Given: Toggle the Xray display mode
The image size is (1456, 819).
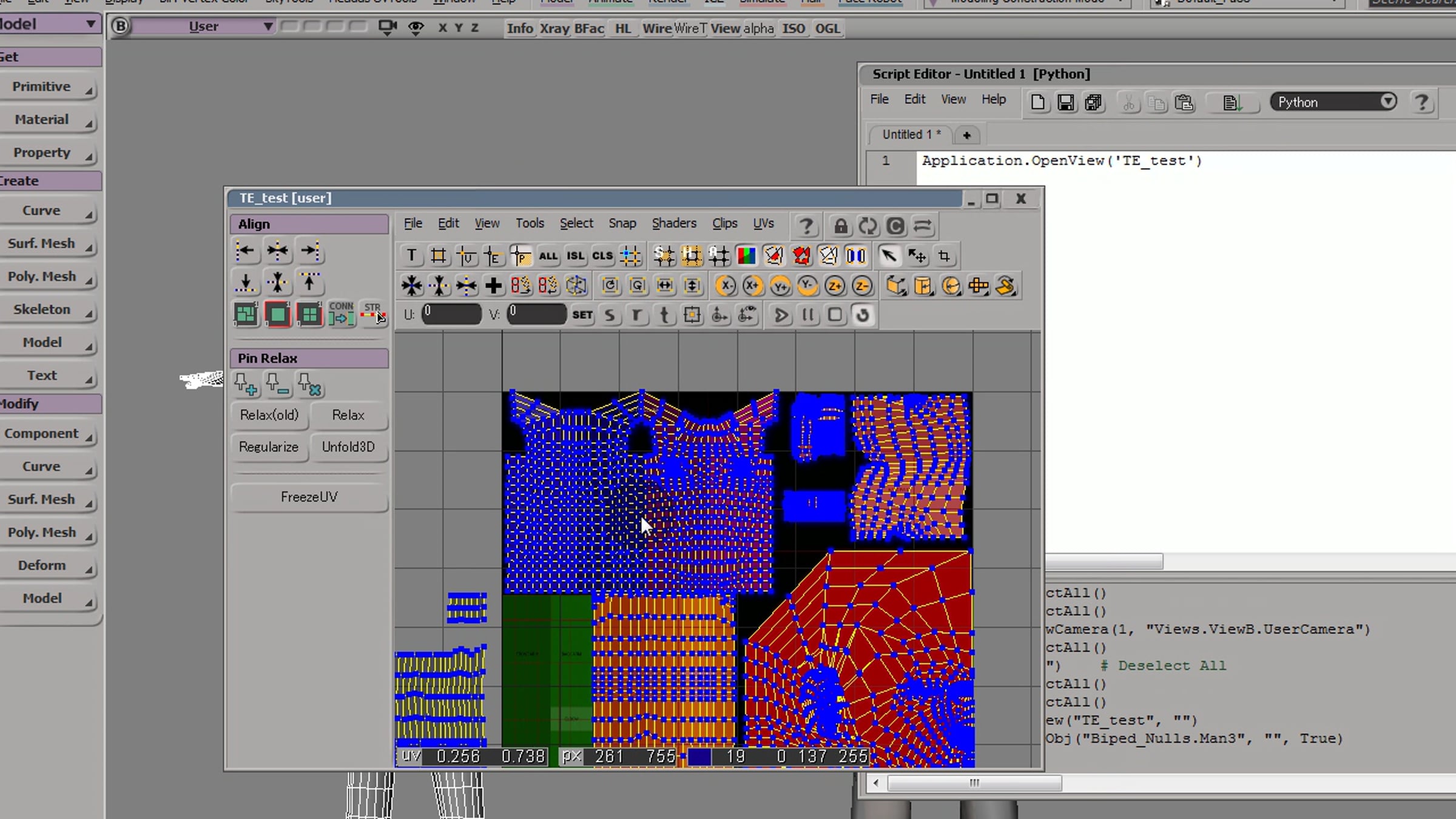Looking at the screenshot, I should click(x=554, y=29).
